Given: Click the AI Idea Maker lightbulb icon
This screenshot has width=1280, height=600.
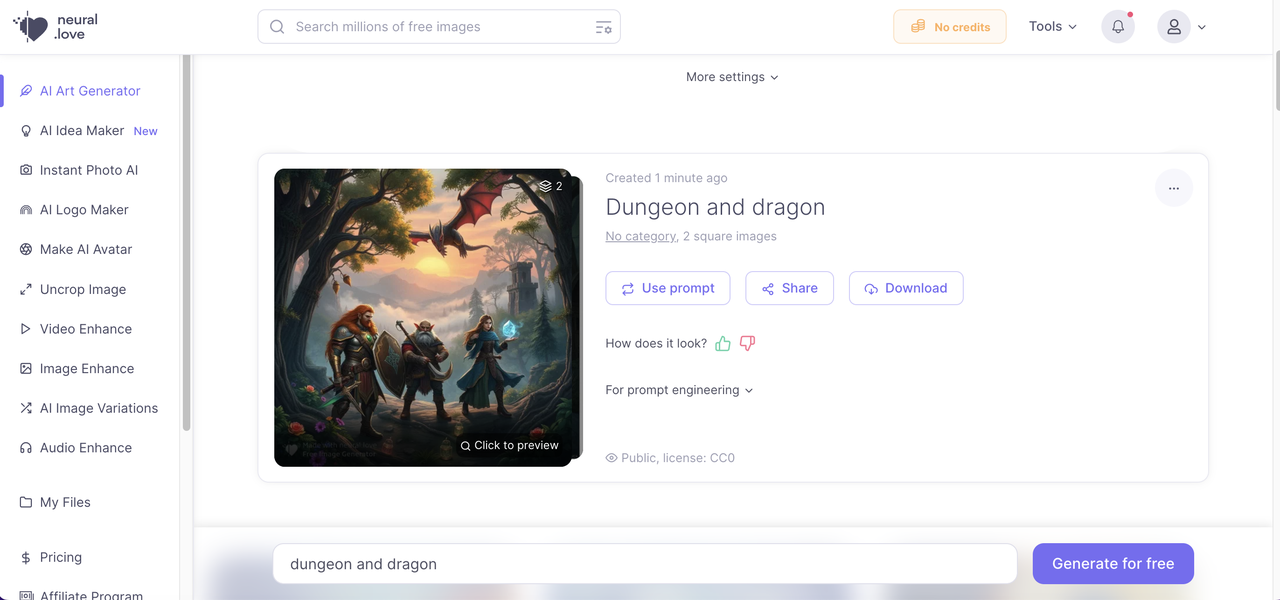Looking at the screenshot, I should pos(26,131).
